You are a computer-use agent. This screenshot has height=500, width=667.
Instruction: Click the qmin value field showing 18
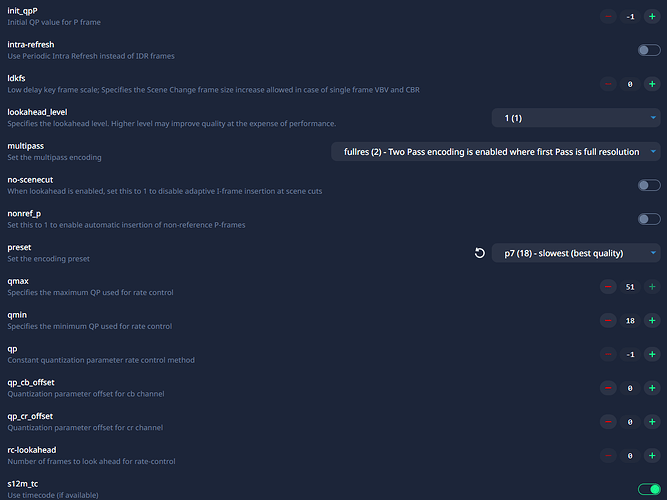pyautogui.click(x=630, y=321)
